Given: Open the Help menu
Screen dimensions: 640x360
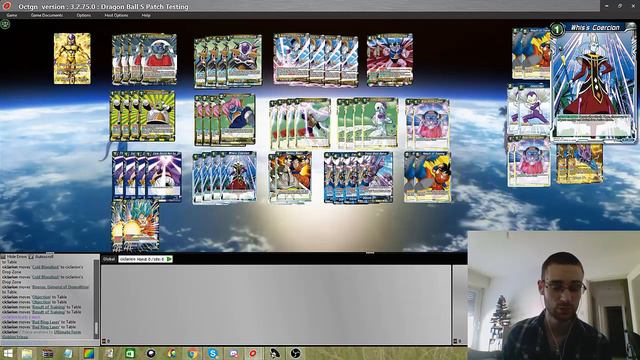Looking at the screenshot, I should coord(146,15).
